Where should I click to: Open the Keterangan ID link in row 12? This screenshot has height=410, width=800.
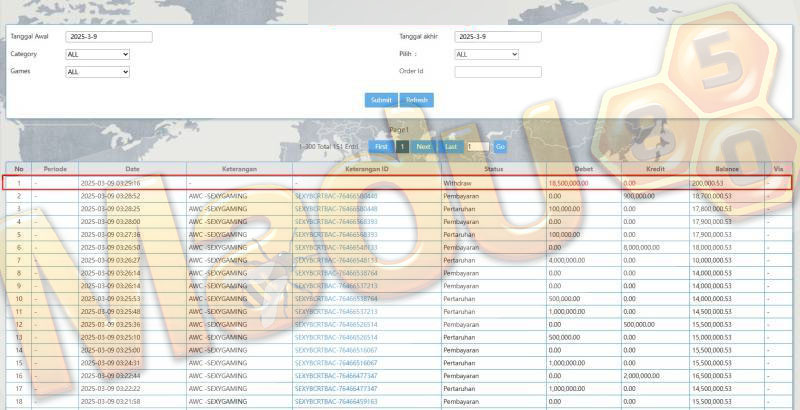[336, 324]
